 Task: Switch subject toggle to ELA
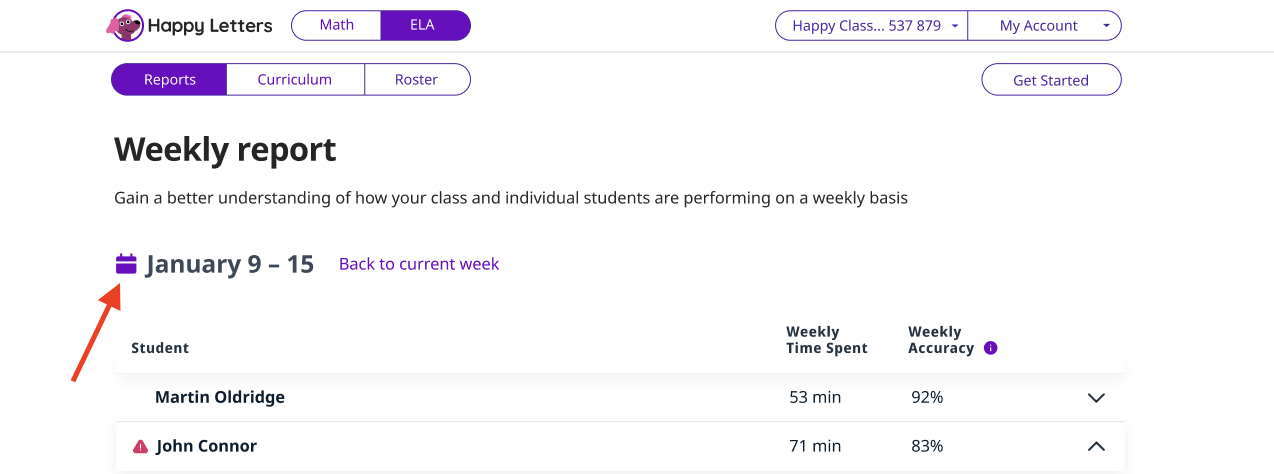click(423, 25)
